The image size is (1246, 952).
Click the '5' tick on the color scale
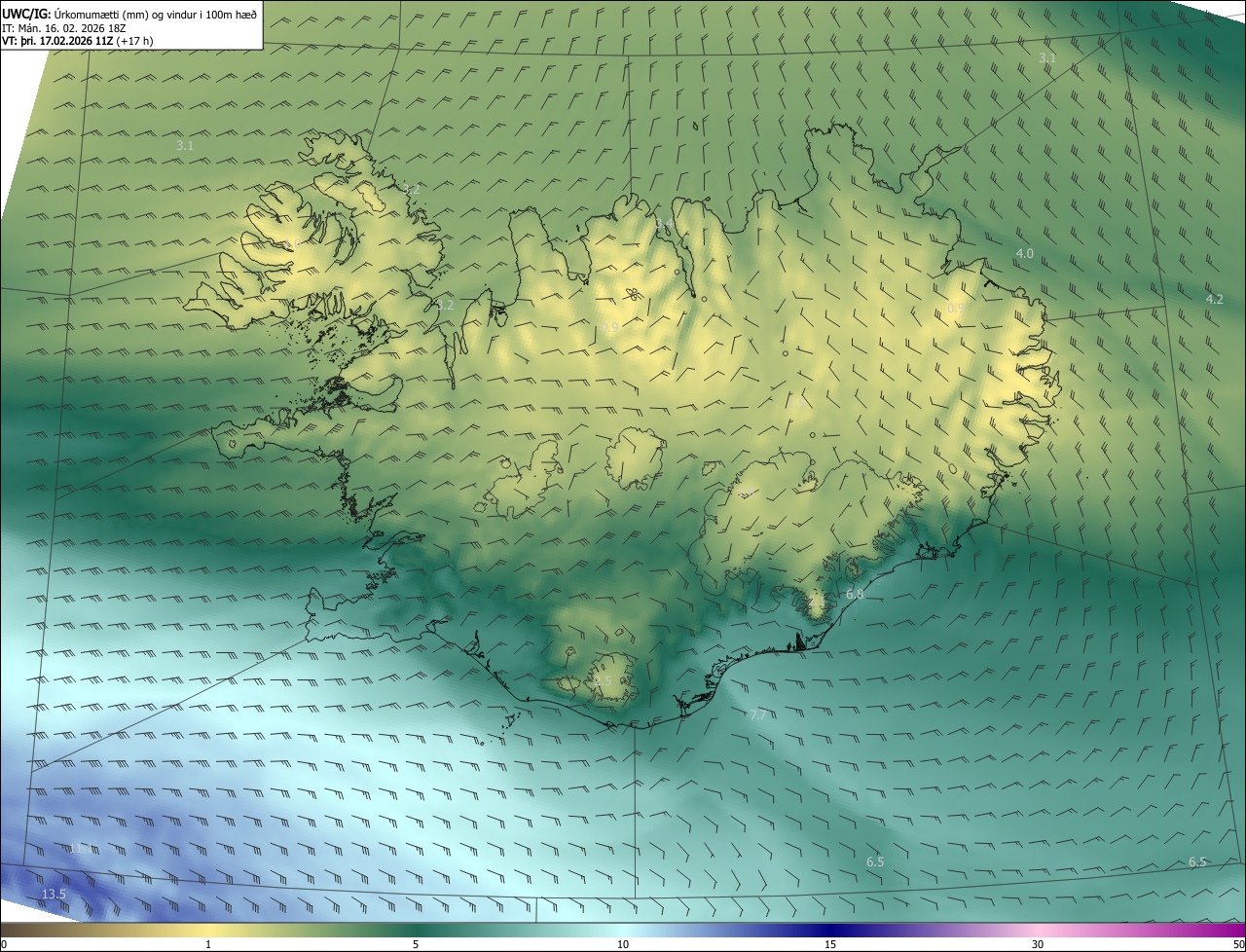[416, 944]
